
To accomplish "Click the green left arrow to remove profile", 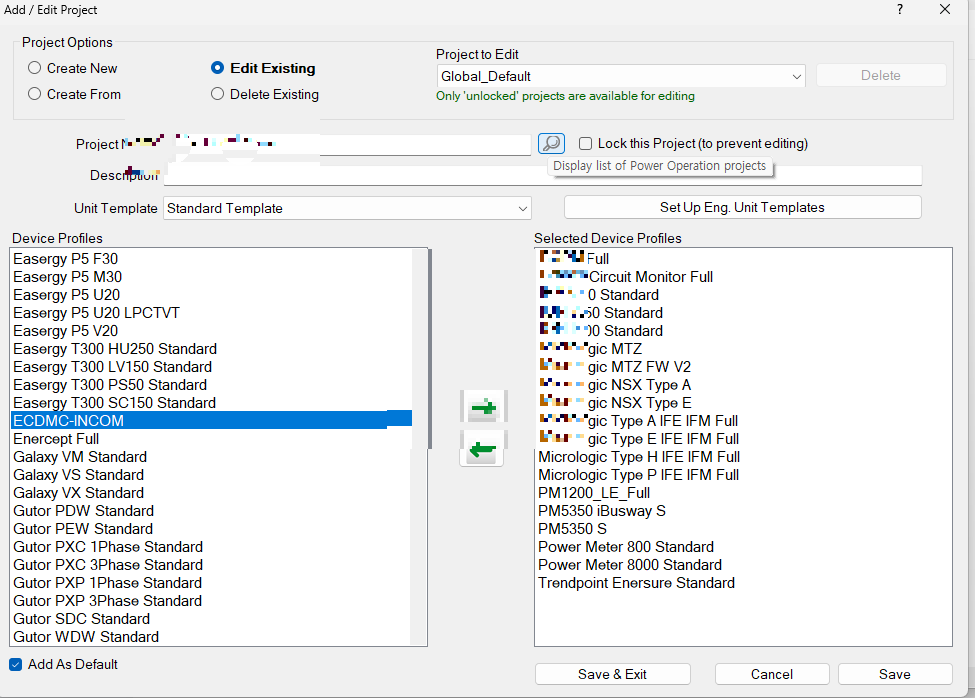I will 482,449.
